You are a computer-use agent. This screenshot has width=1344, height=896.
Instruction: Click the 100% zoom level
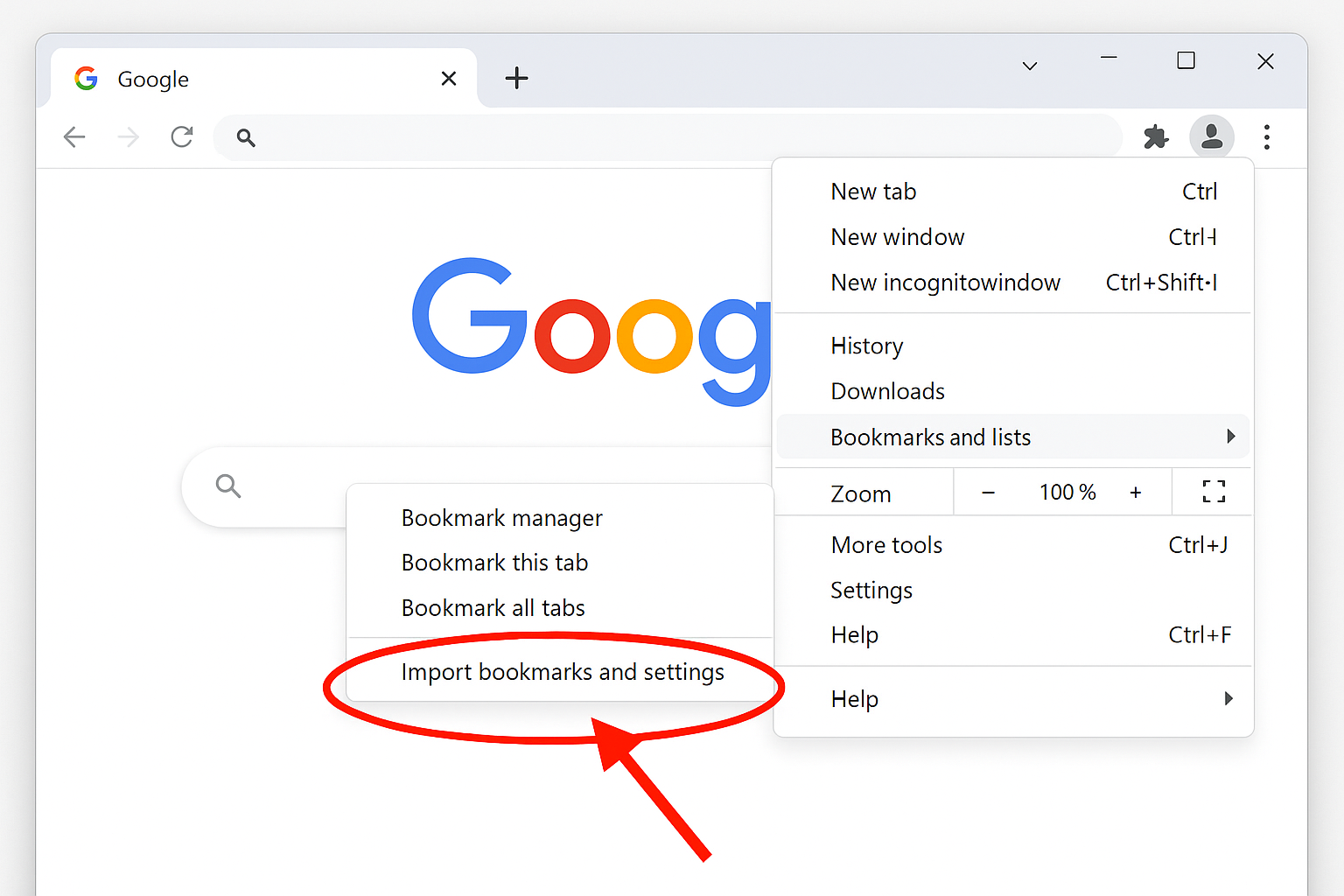pos(1067,492)
